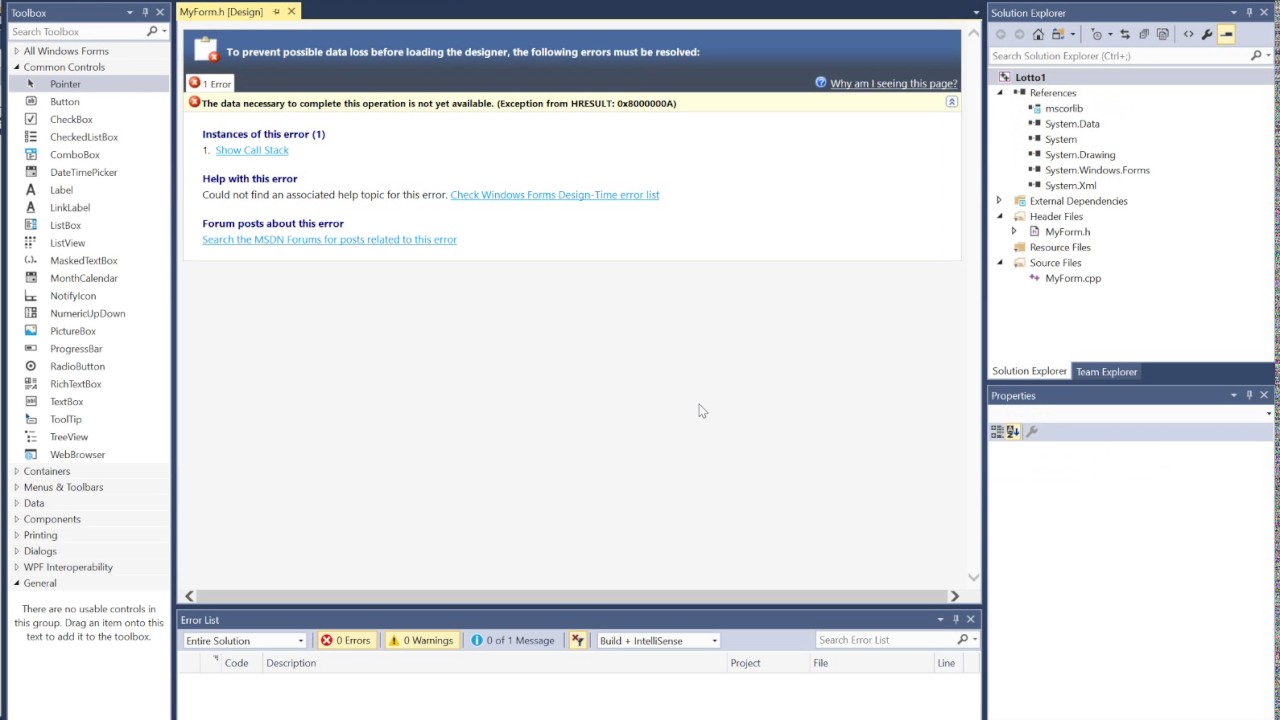Collapse Common Controls toolbox group
Viewport: 1280px width, 720px height.
[x=16, y=67]
